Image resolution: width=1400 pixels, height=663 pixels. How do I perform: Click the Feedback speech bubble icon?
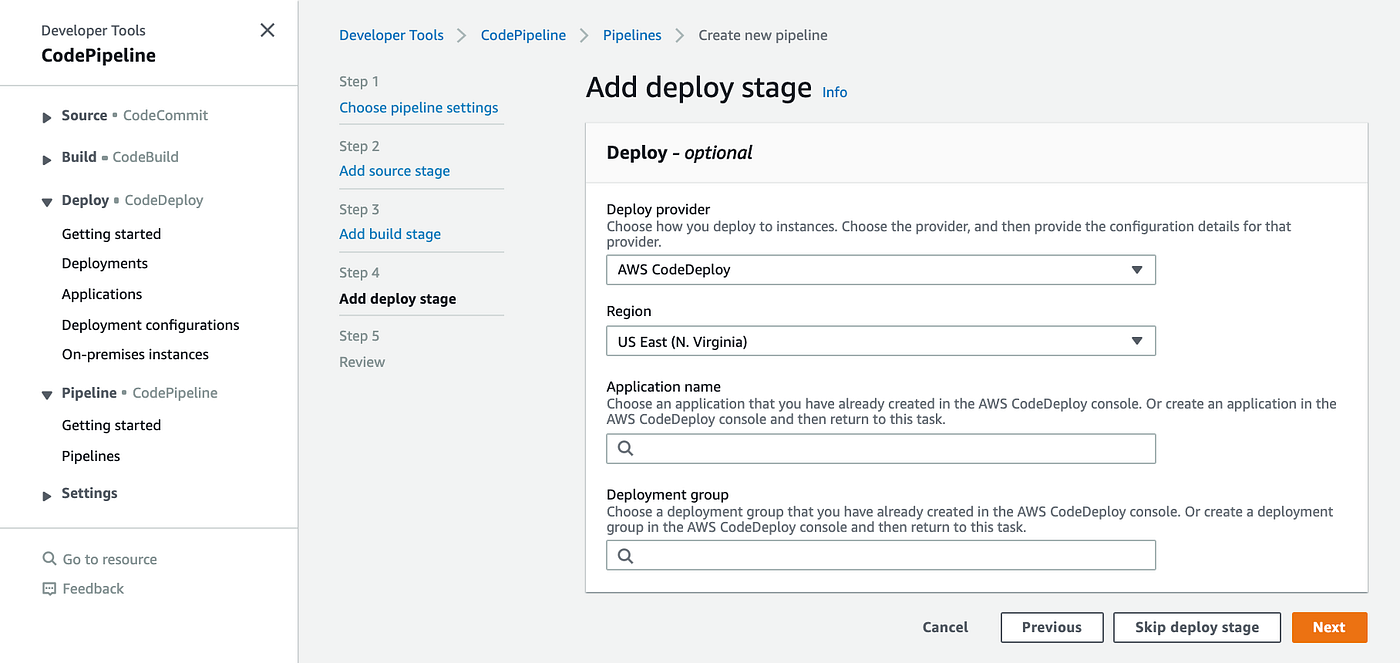[x=49, y=589]
